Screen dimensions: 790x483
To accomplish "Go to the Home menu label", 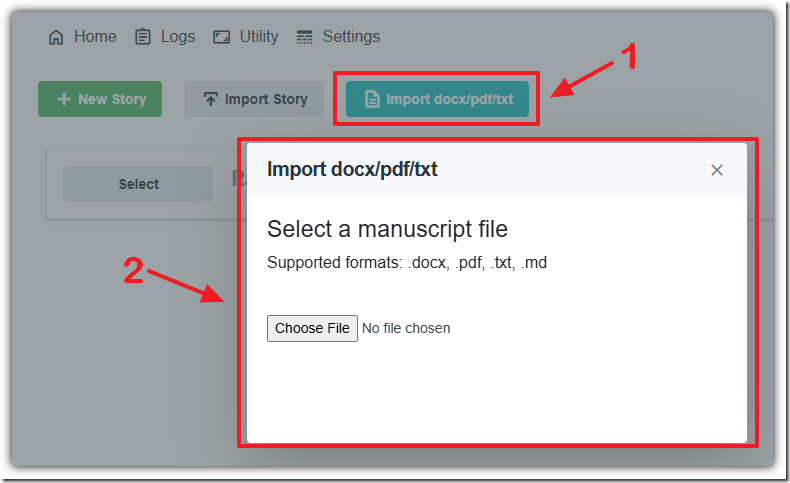I will pyautogui.click(x=95, y=37).
